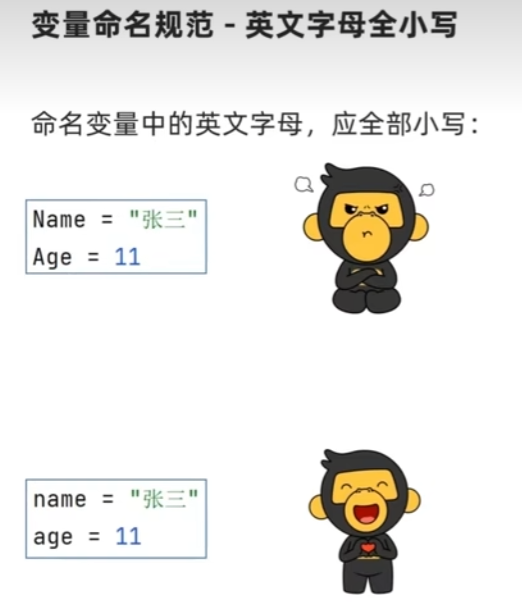Click the slide title 变量命名规范
This screenshot has width=522, height=609.
tap(123, 24)
